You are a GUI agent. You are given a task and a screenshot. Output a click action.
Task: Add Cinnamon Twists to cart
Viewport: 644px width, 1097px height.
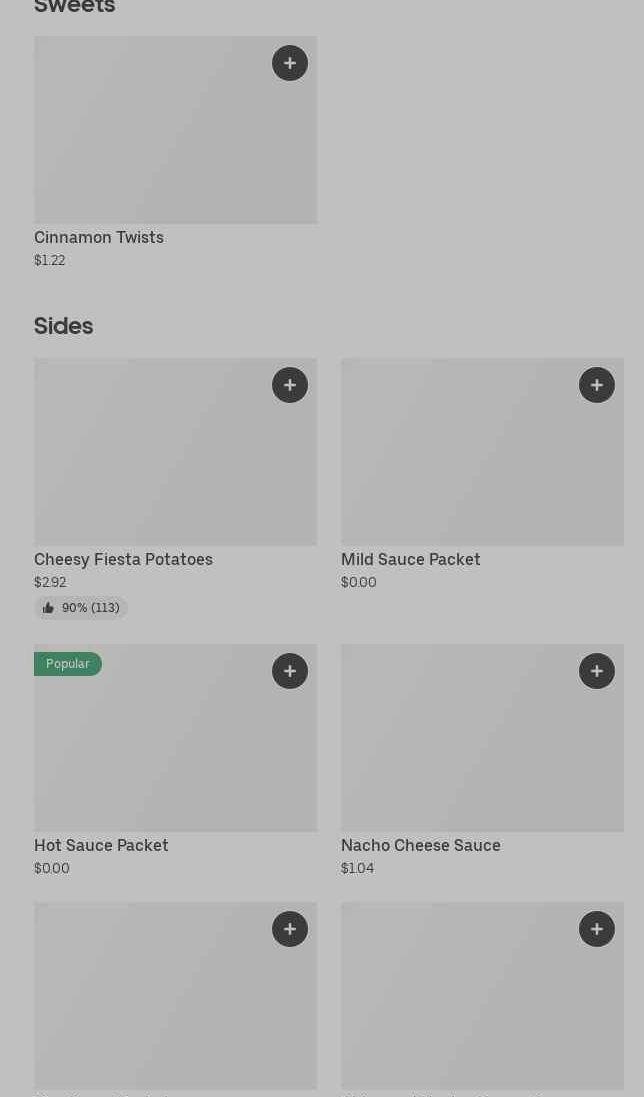click(290, 63)
